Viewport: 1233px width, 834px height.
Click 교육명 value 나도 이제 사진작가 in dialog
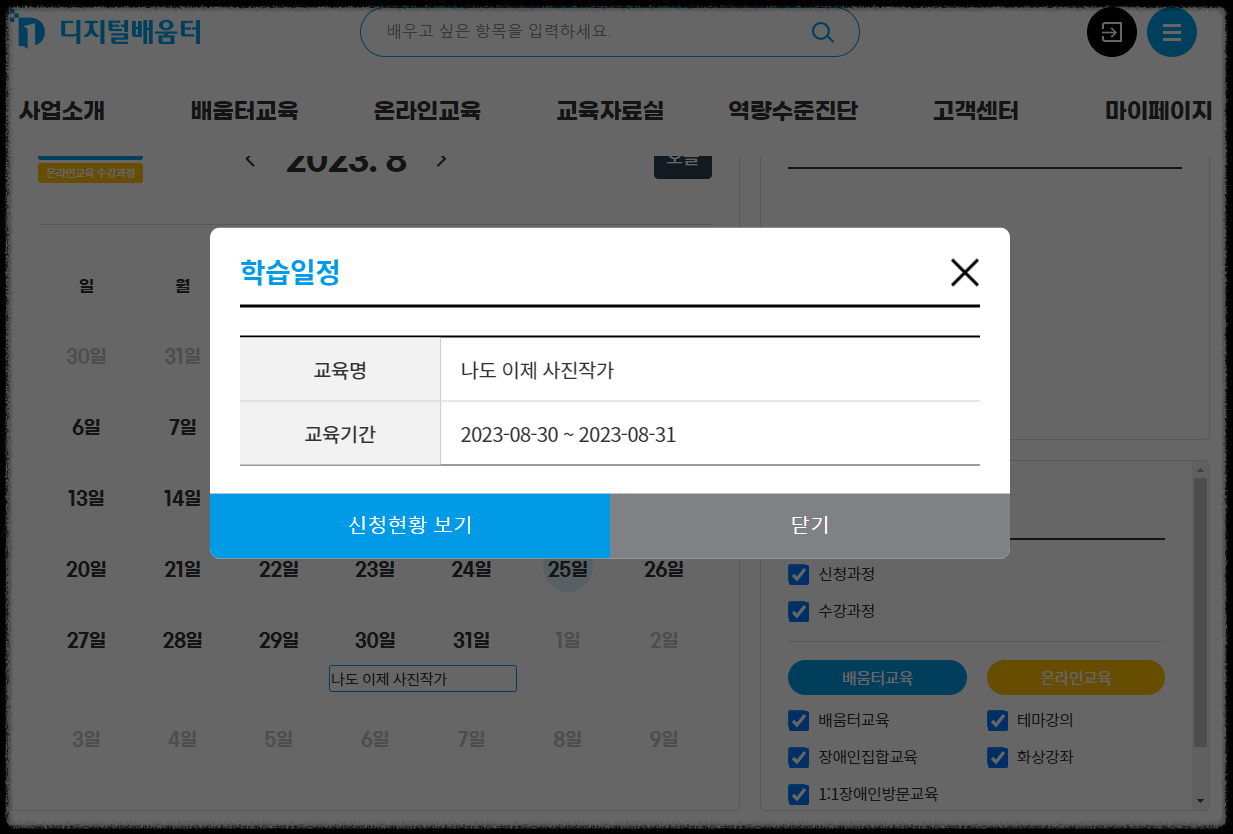537,370
